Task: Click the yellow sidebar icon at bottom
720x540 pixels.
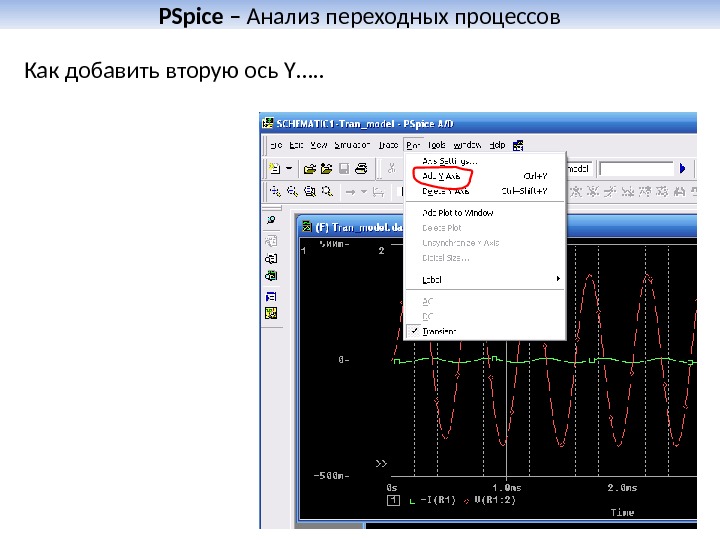Action: (271, 314)
